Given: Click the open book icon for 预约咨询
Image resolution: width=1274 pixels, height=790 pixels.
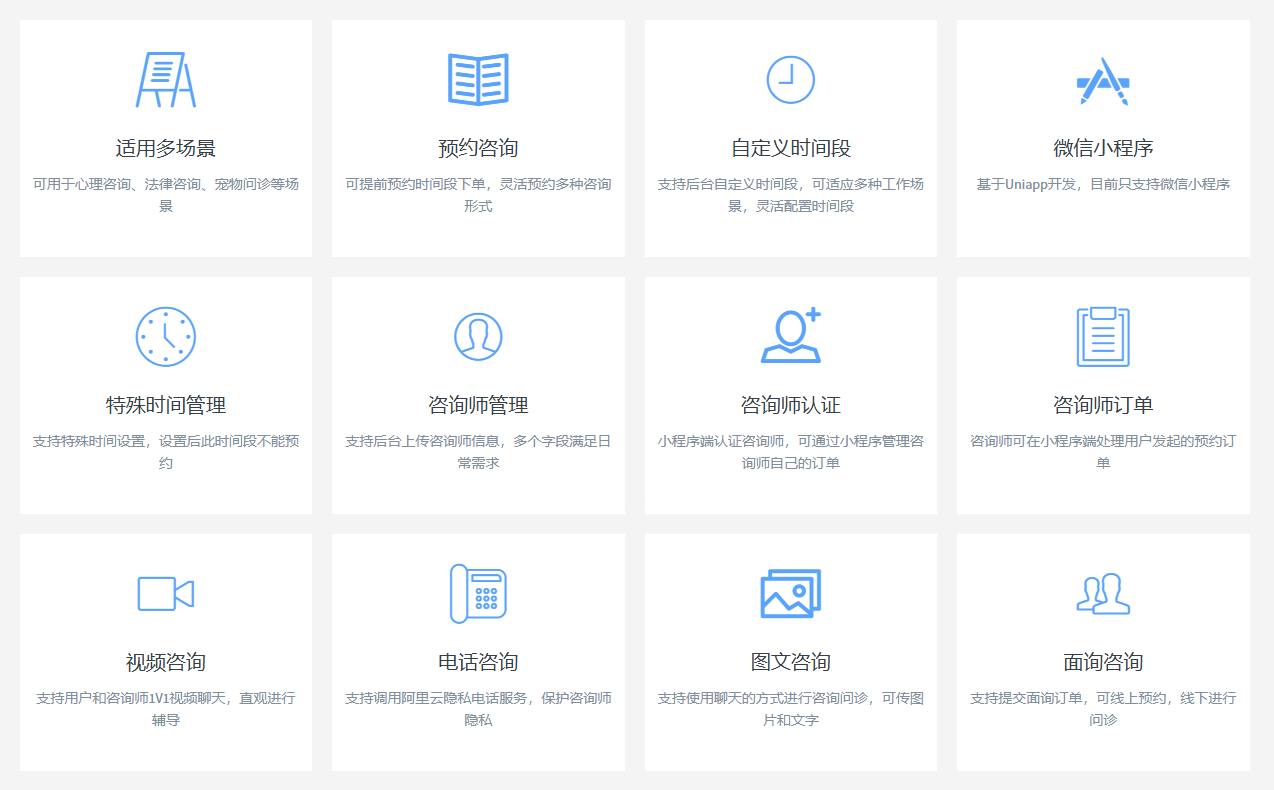Looking at the screenshot, I should coord(478,80).
